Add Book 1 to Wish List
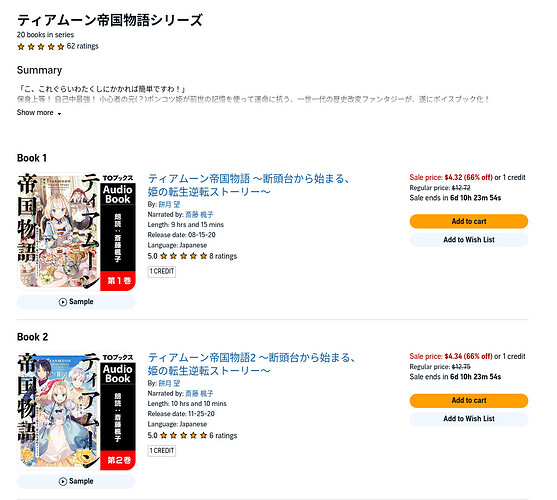 (x=469, y=240)
